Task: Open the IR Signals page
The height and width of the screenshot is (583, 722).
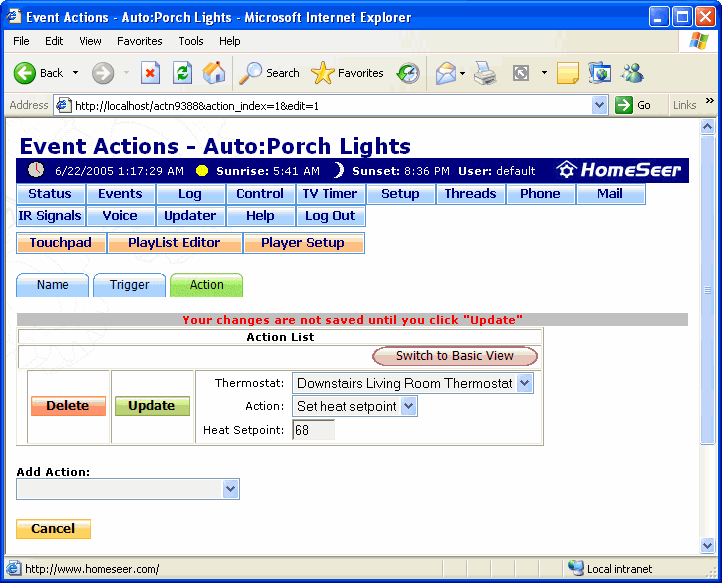Action: coord(50,216)
